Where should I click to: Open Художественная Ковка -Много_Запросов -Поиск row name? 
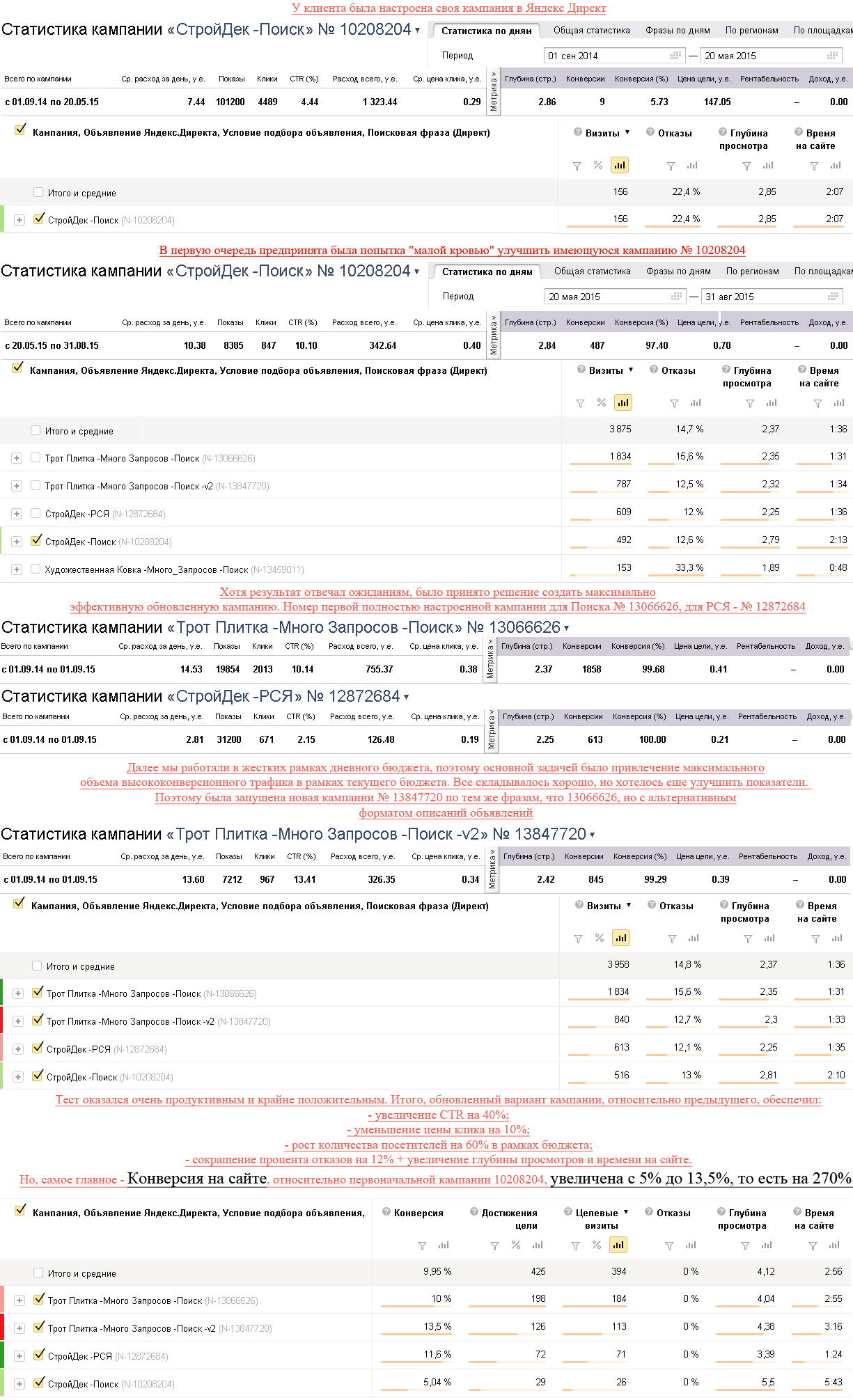[x=146, y=569]
